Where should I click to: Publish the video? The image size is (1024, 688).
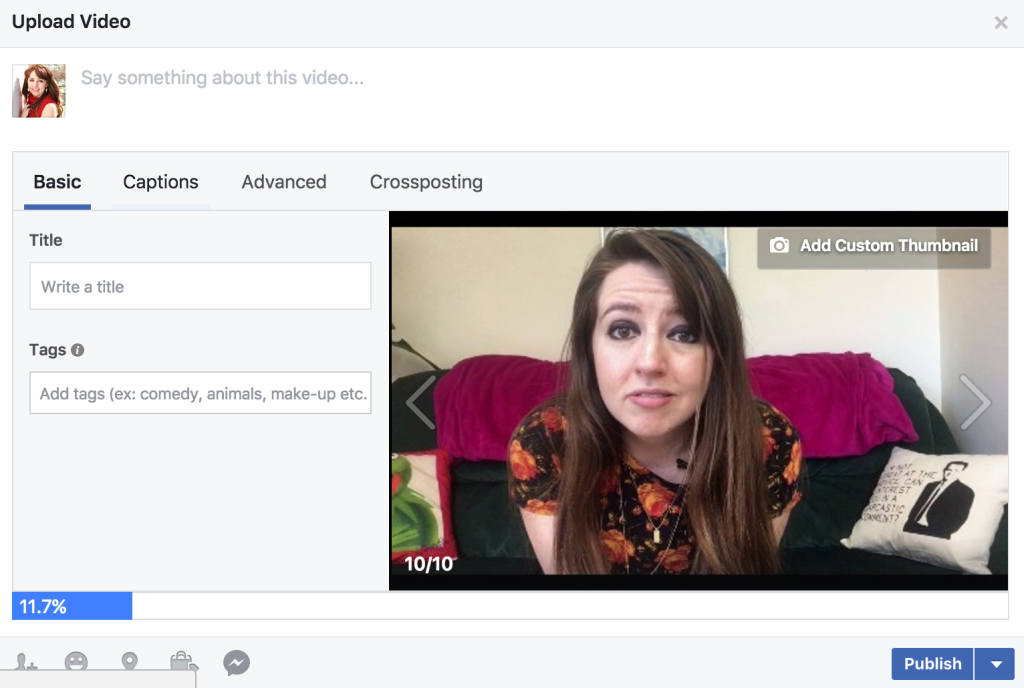coord(932,663)
